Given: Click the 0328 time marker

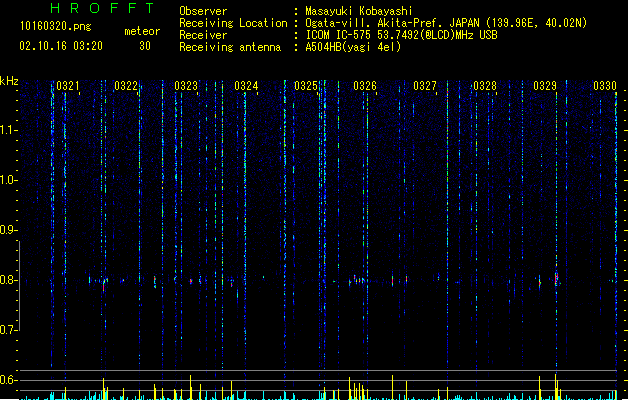Looking at the screenshot, I should point(485,86).
